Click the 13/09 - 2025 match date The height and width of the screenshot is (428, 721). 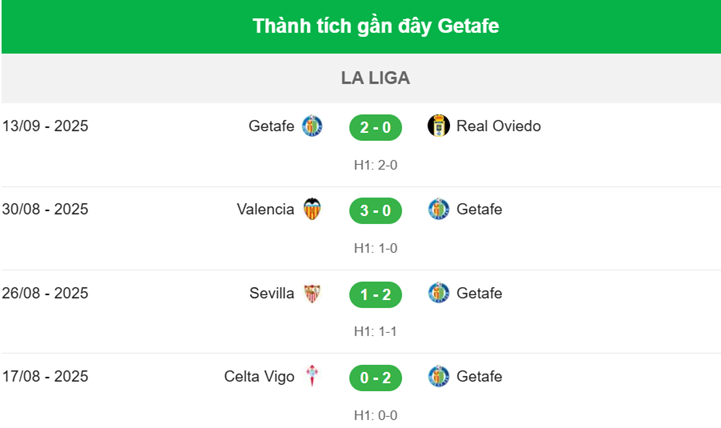[x=46, y=126]
